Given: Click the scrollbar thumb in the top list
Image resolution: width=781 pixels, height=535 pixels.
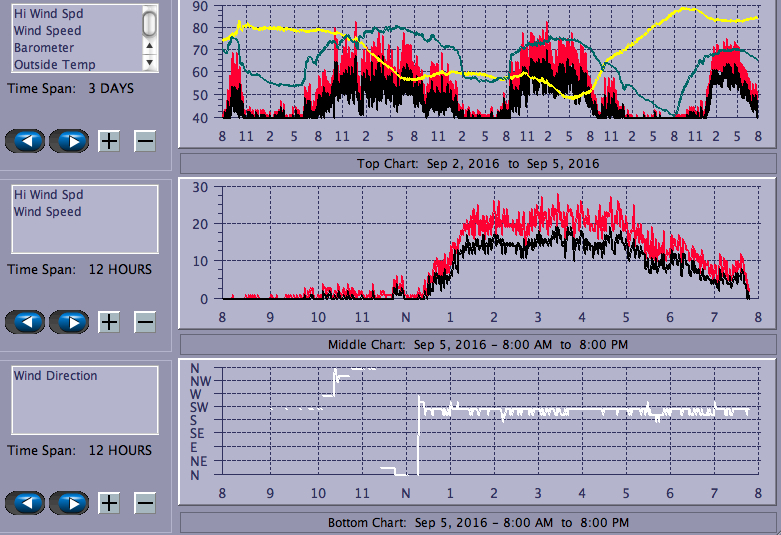Looking at the screenshot, I should click(150, 22).
